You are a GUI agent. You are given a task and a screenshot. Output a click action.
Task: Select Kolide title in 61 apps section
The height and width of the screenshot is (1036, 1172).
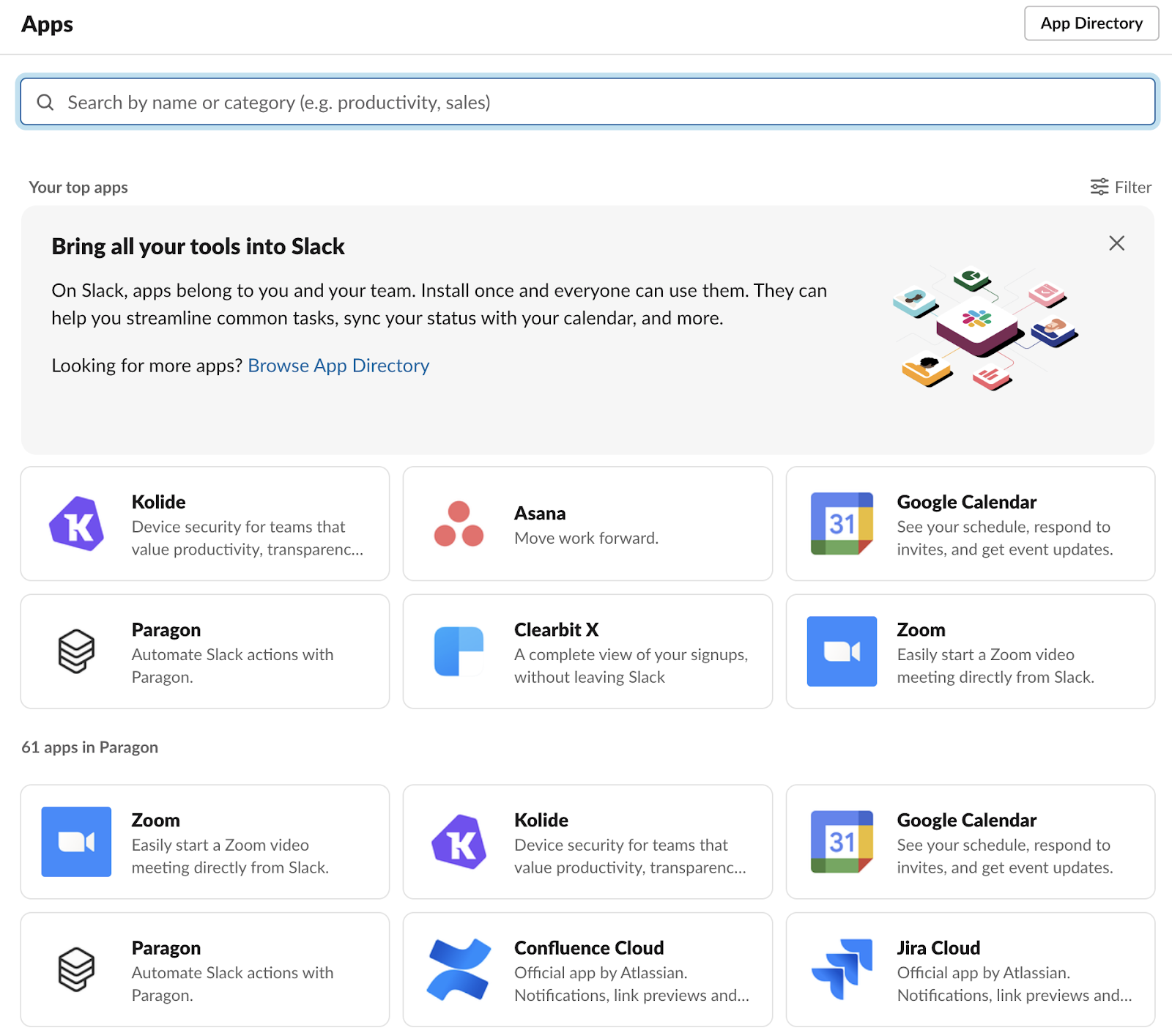tap(541, 821)
